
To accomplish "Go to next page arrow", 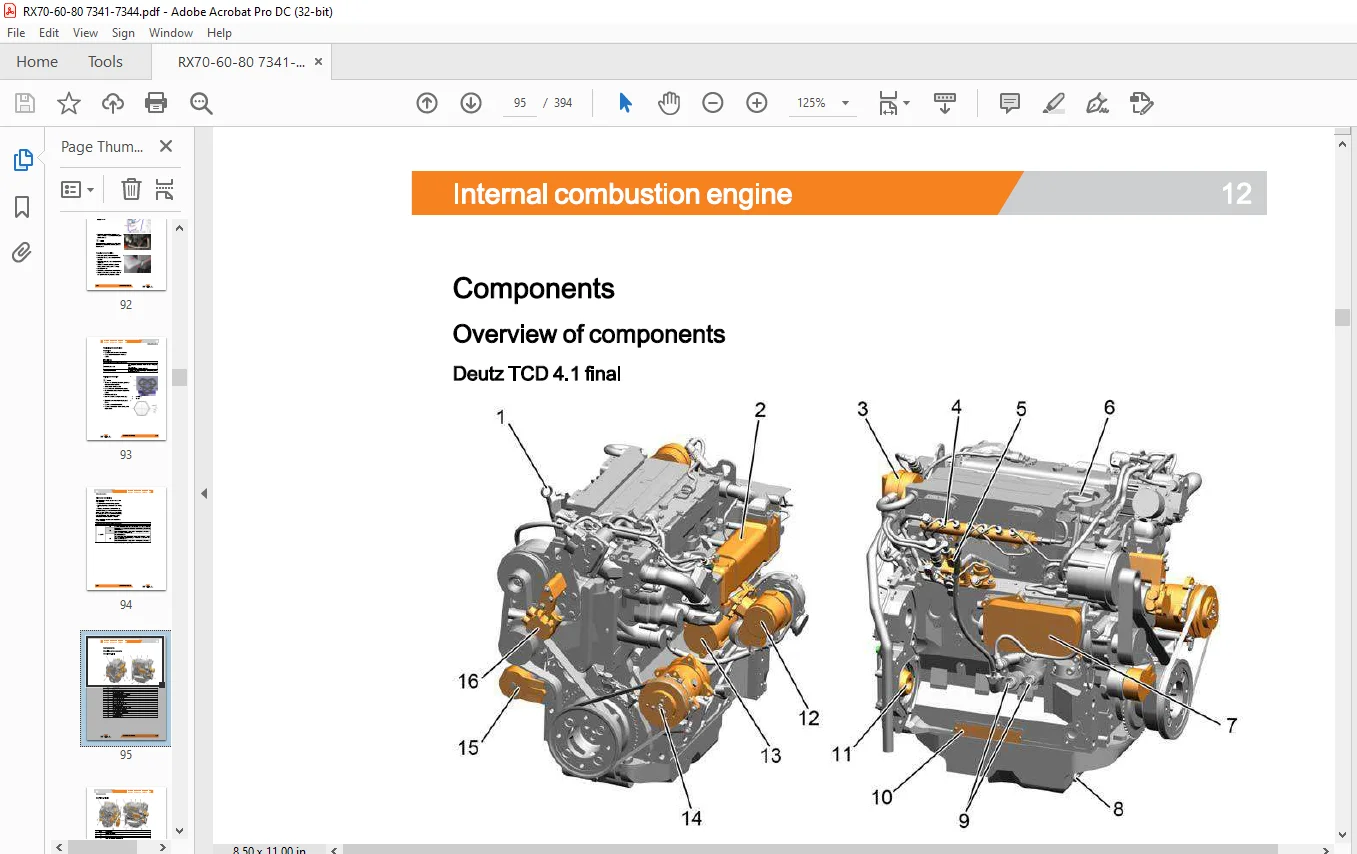I will tap(471, 103).
